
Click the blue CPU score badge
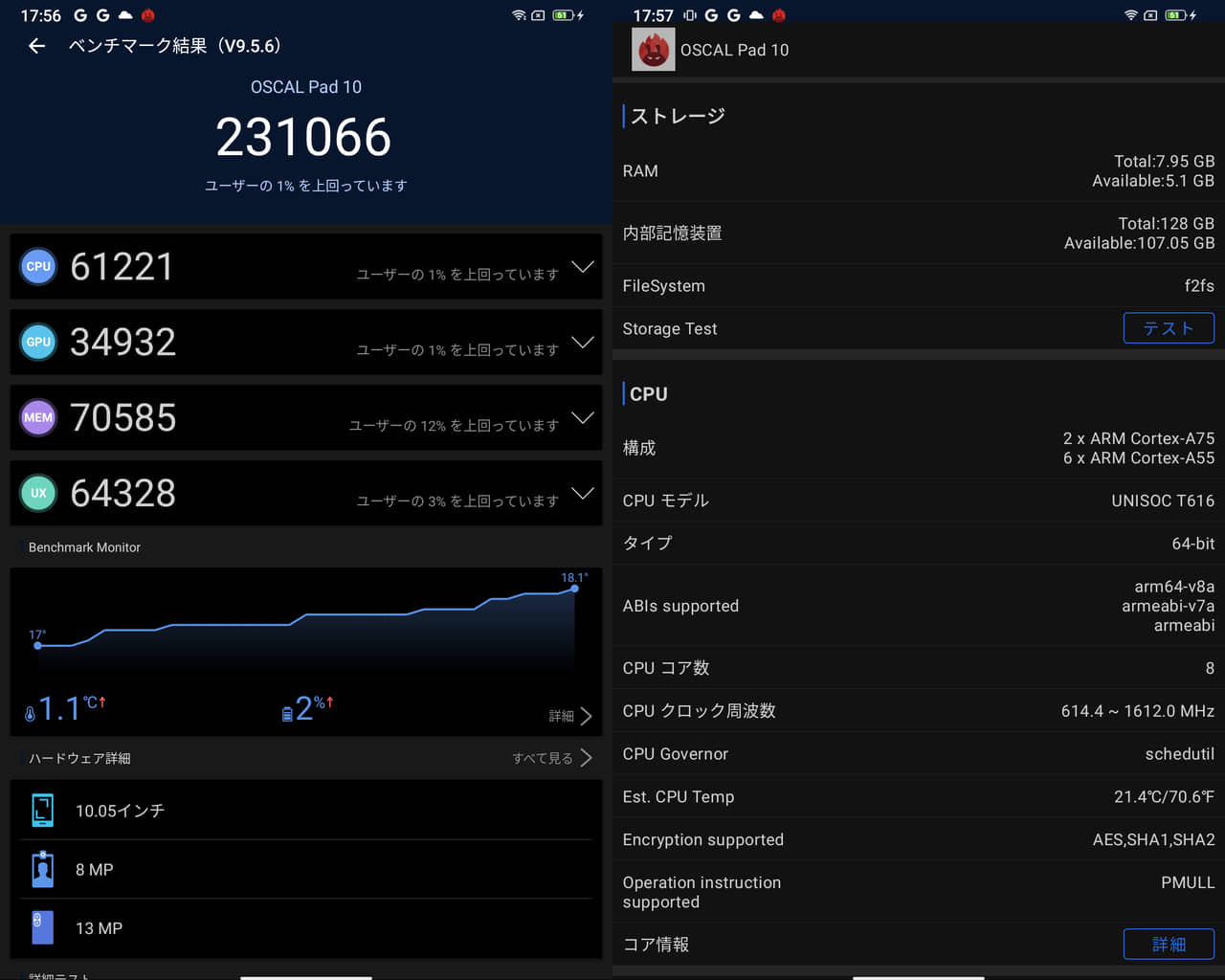38,267
